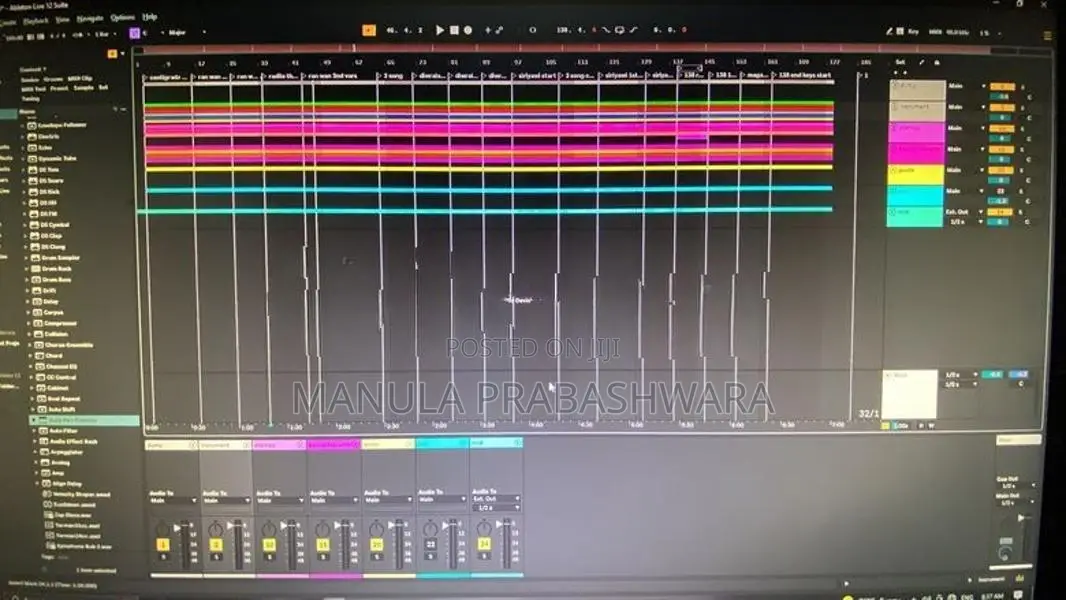Image resolution: width=1066 pixels, height=600 pixels.
Task: Jump to the '2 song' locator
Action: 392,75
